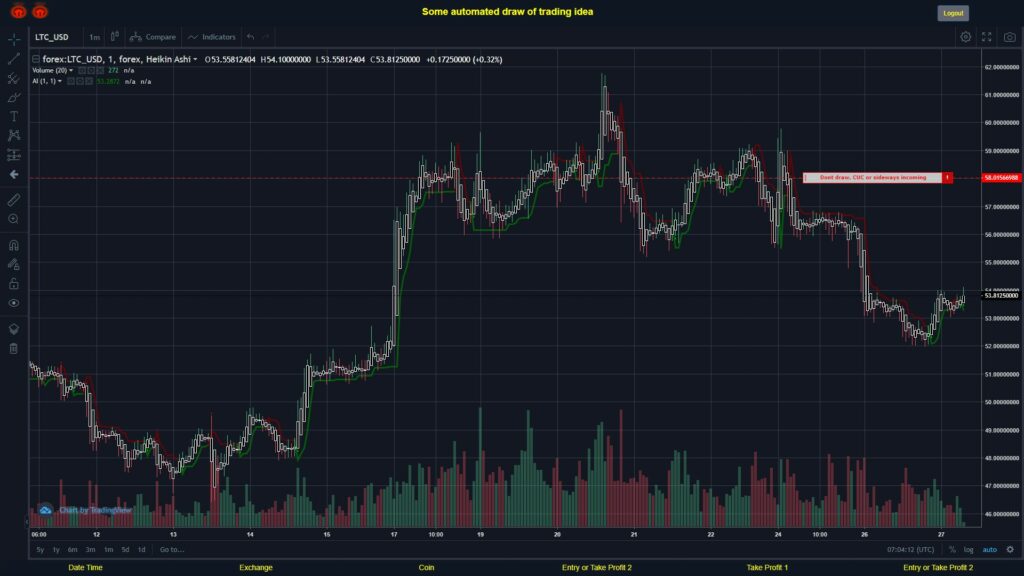Toggle log scale
The width and height of the screenshot is (1024, 576).
click(968, 549)
